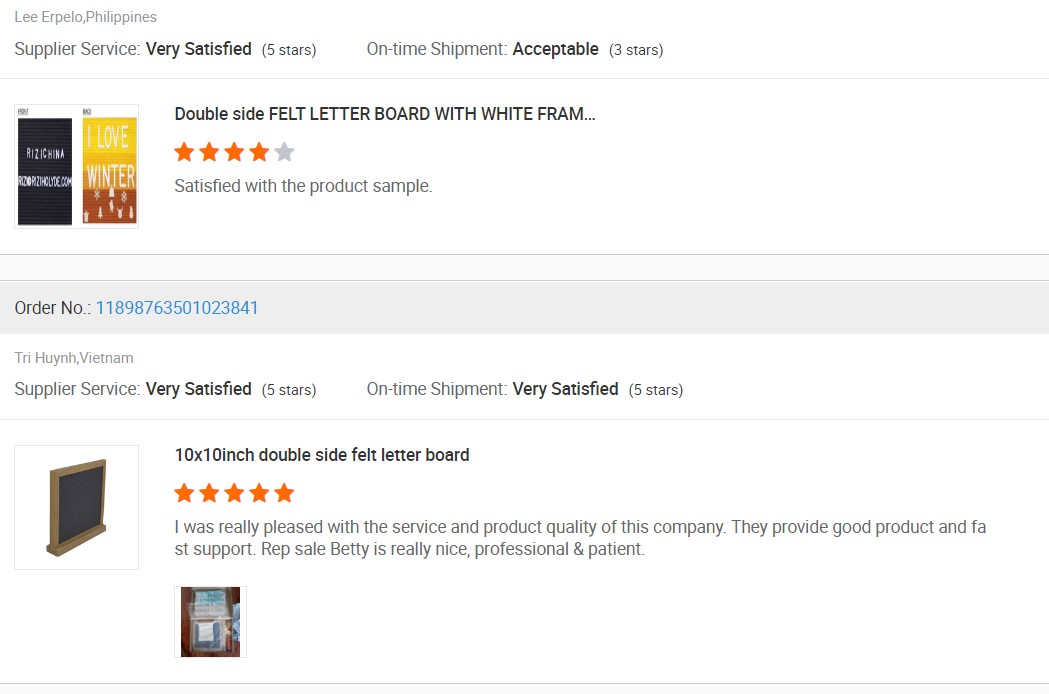The height and width of the screenshot is (694, 1049).
Task: Select reviewer name Lee Erpelo, Philippines
Action: (x=86, y=17)
